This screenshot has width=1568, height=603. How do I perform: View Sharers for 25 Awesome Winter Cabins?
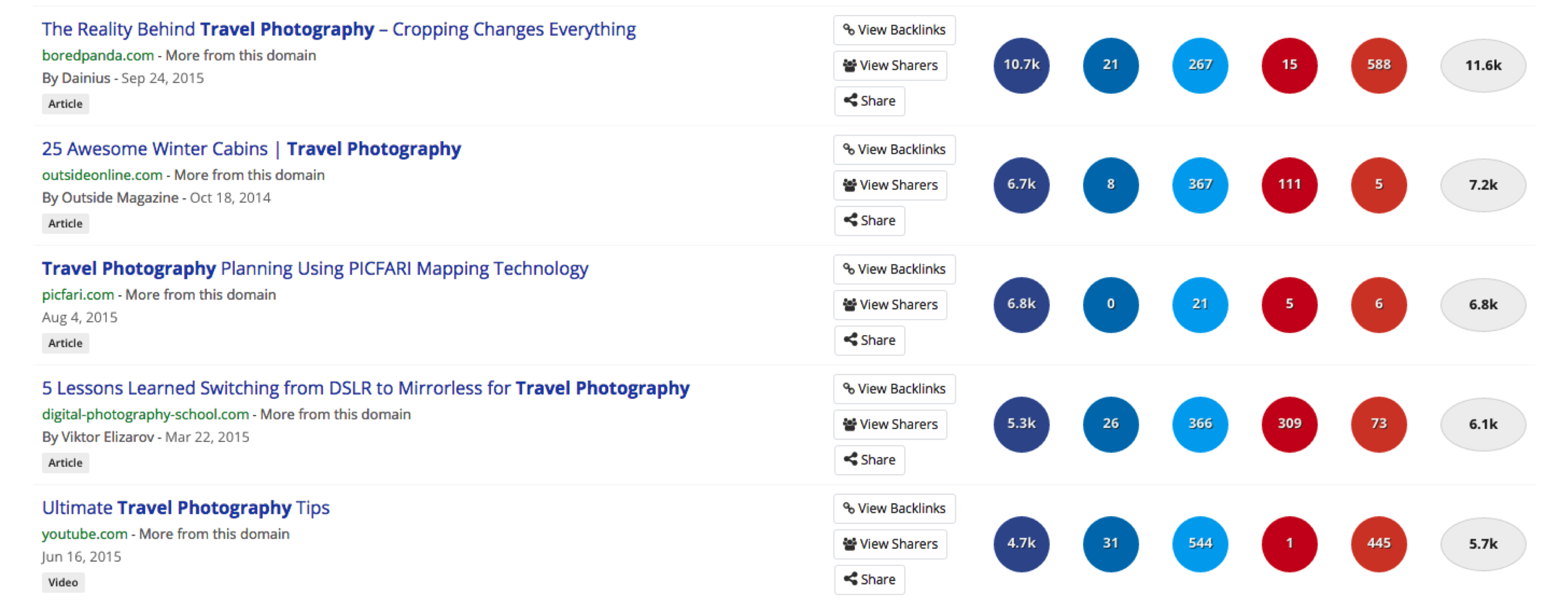coord(890,185)
